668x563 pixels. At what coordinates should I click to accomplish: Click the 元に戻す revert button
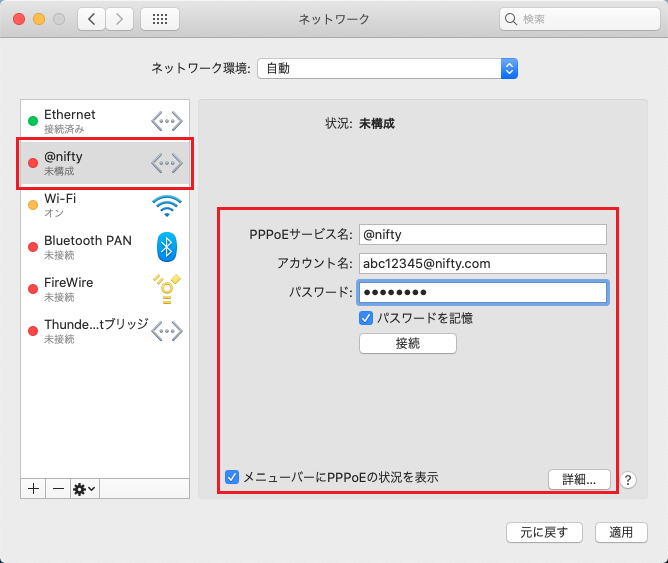pyautogui.click(x=544, y=532)
